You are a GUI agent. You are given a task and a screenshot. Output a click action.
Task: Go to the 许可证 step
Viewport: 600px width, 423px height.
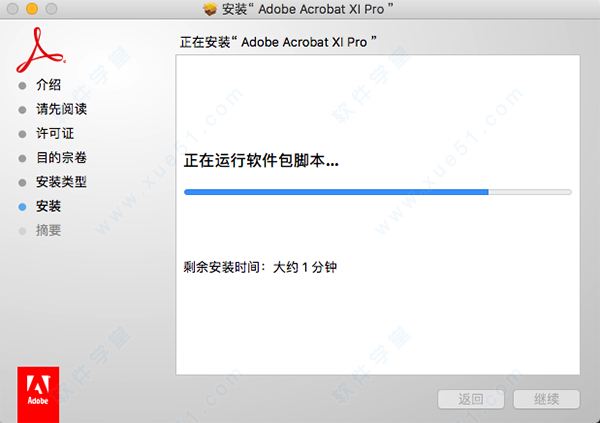point(55,134)
